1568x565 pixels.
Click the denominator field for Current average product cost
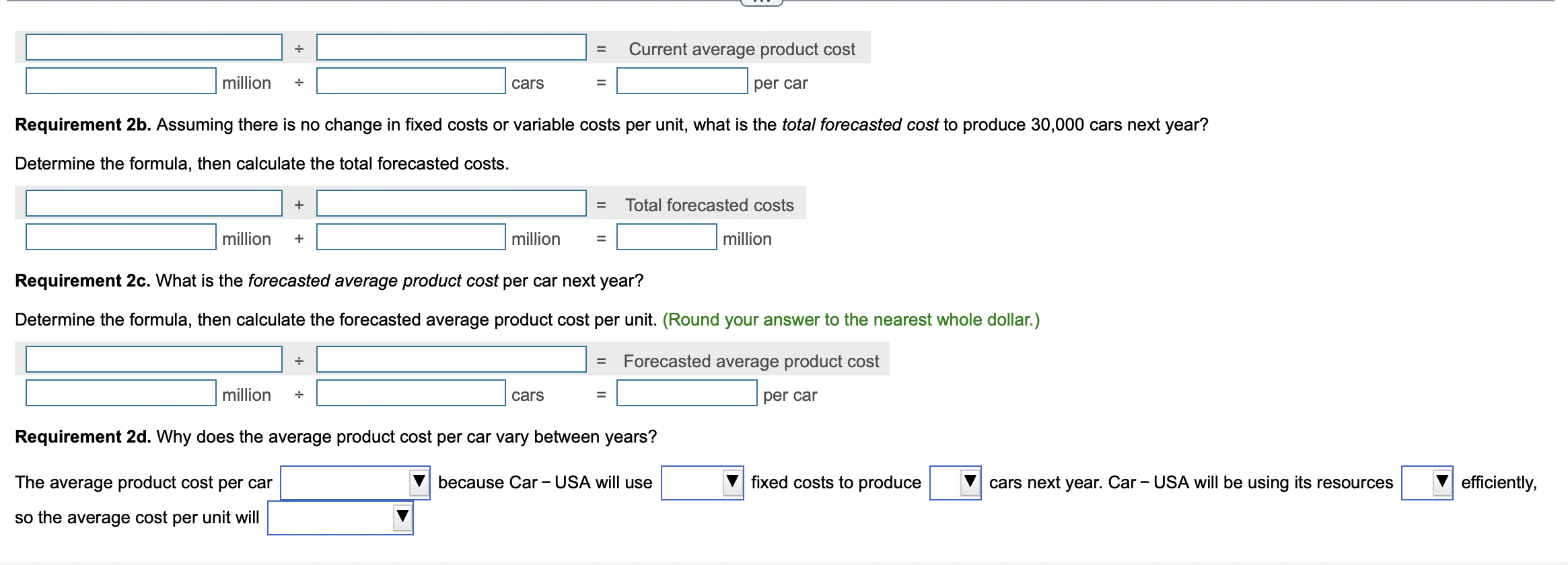451,48
